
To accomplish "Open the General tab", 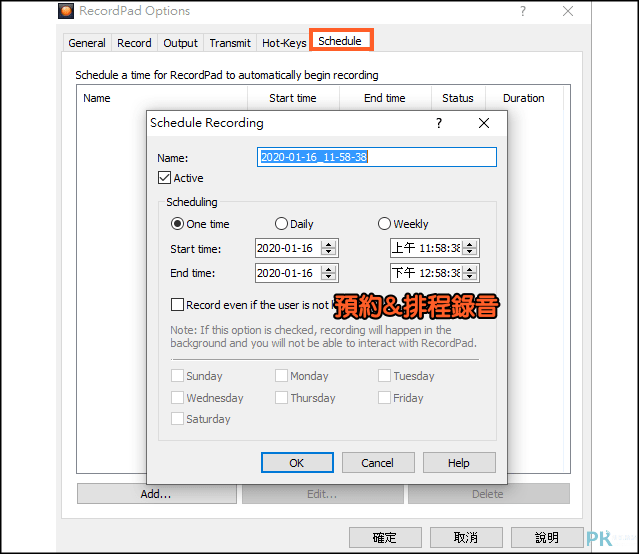I will (x=87, y=43).
